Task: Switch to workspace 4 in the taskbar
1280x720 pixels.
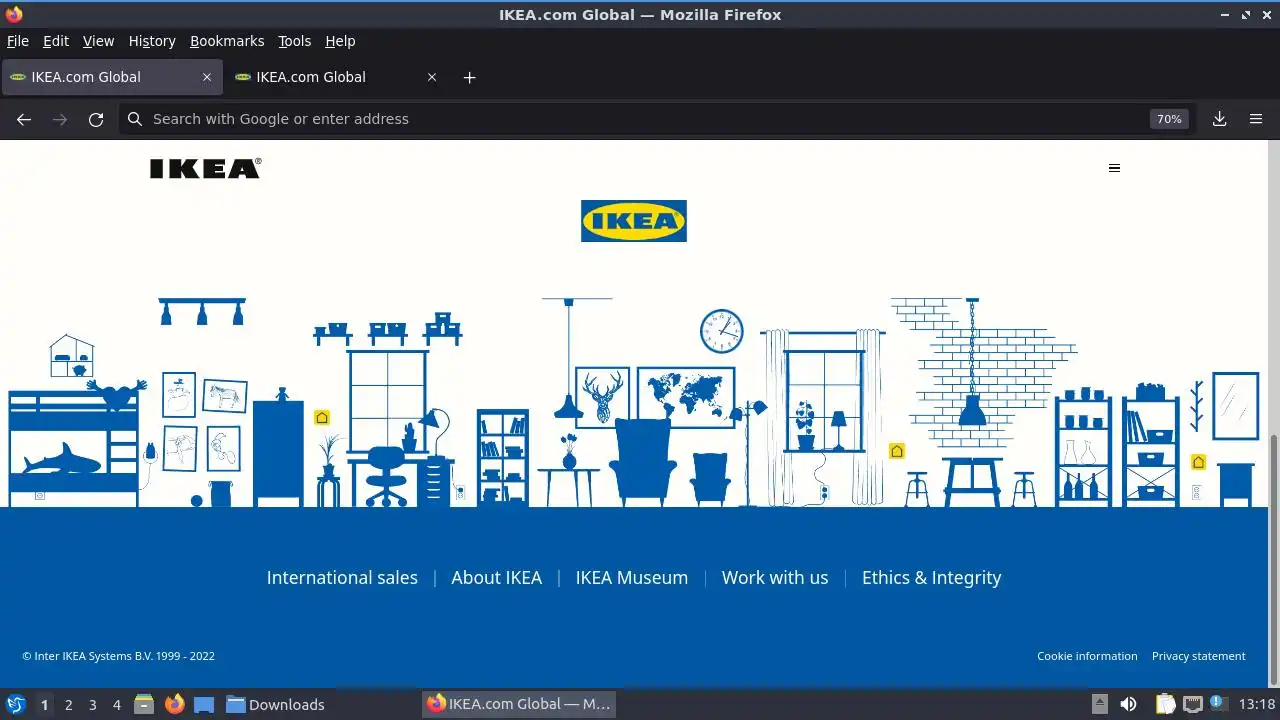Action: point(116,705)
